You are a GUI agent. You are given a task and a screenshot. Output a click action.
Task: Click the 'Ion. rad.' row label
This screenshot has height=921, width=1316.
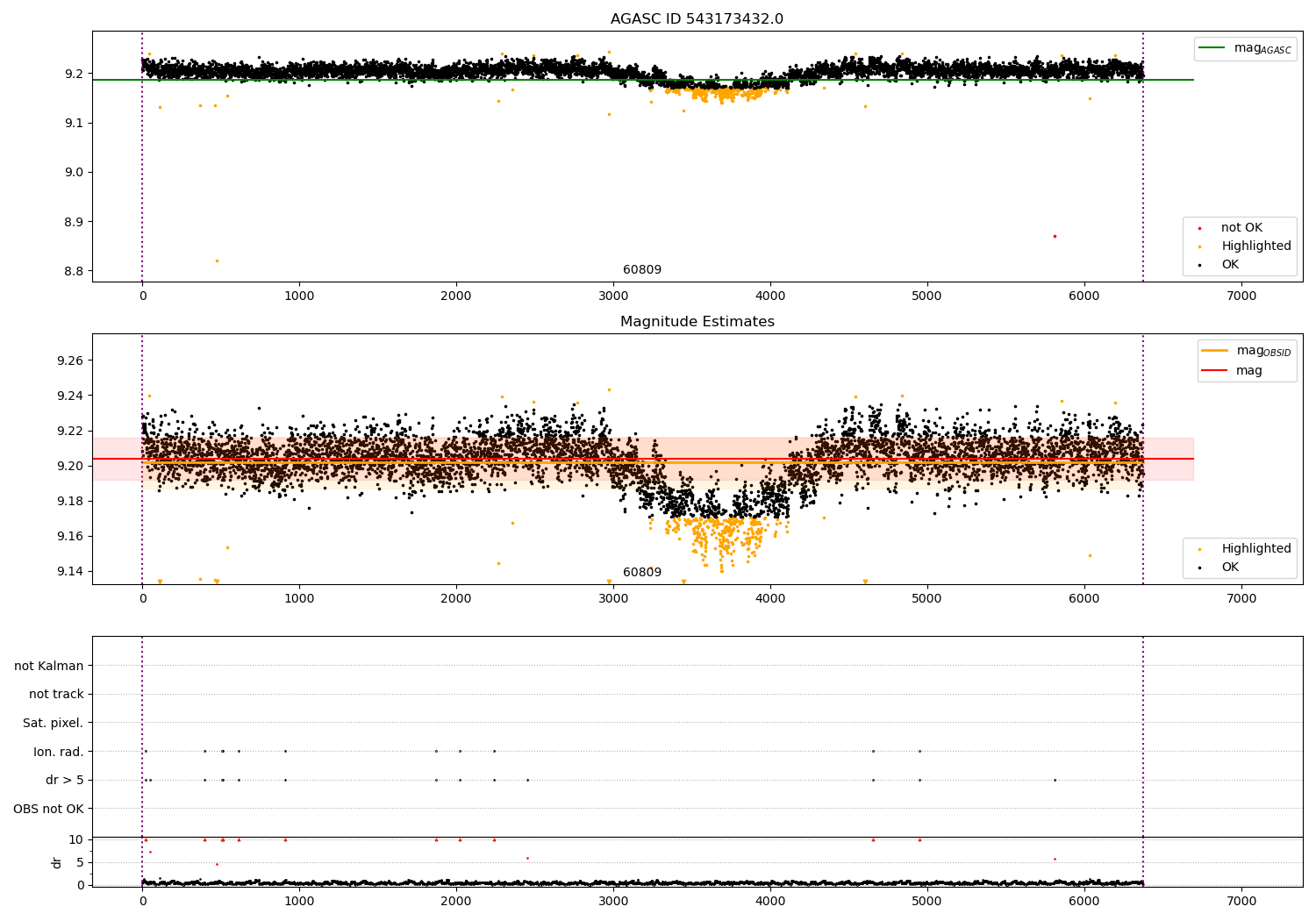point(59,752)
